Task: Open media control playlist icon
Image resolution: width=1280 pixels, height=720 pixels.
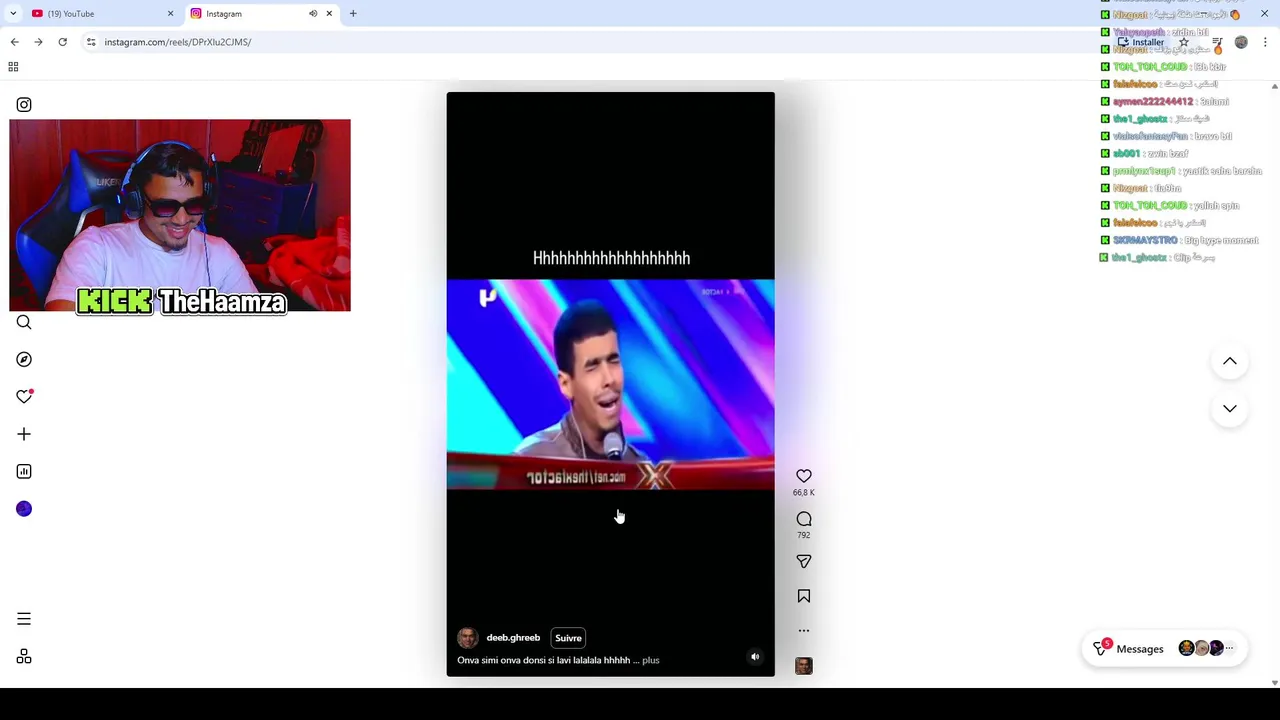Action: click(1217, 42)
